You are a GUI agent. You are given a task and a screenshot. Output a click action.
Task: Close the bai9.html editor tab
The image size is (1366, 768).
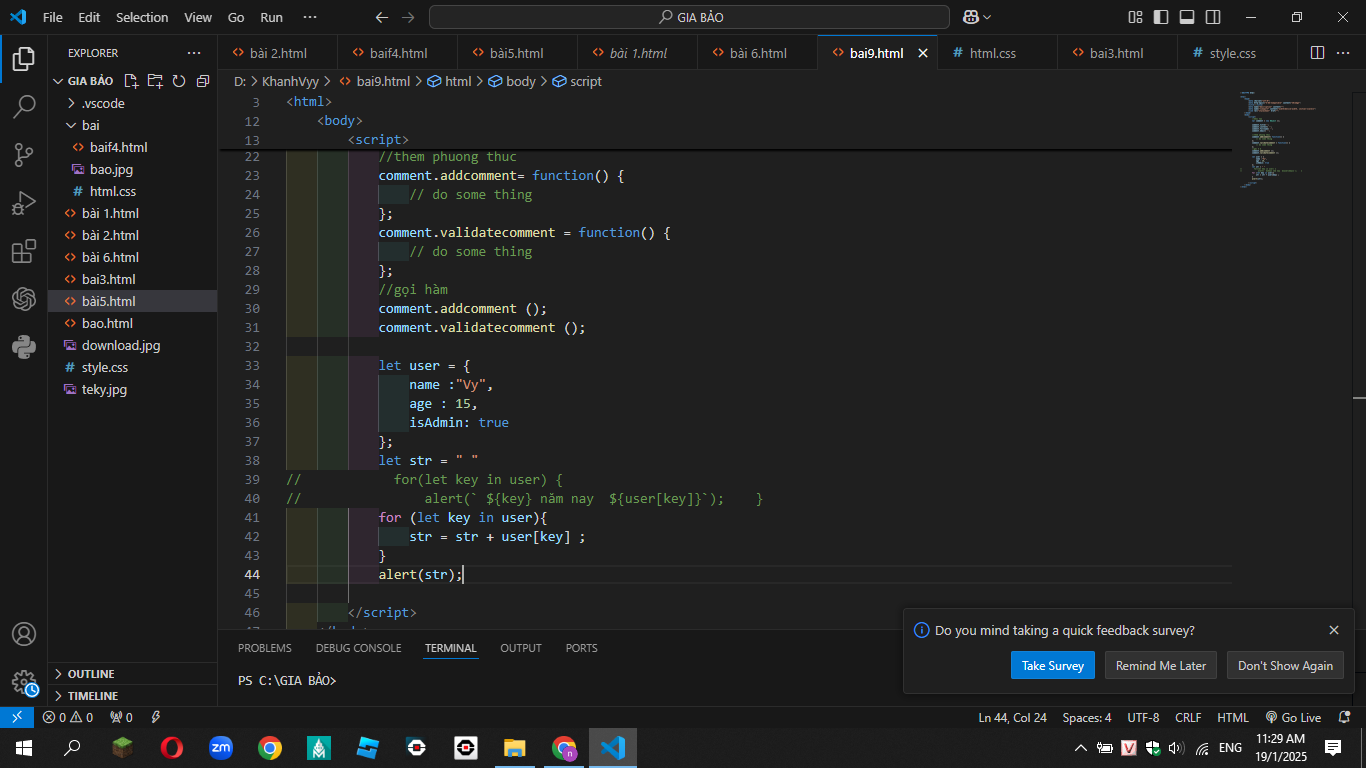pyautogui.click(x=923, y=53)
